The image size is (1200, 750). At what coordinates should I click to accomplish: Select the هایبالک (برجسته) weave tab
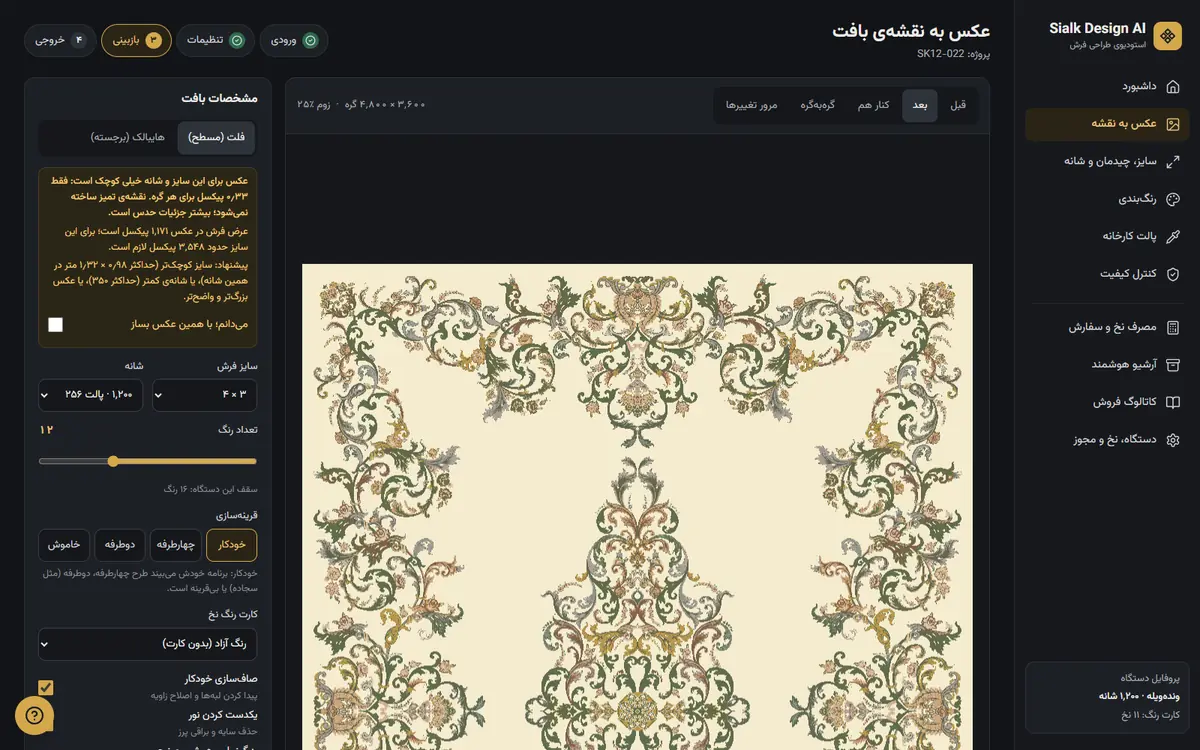pos(127,137)
